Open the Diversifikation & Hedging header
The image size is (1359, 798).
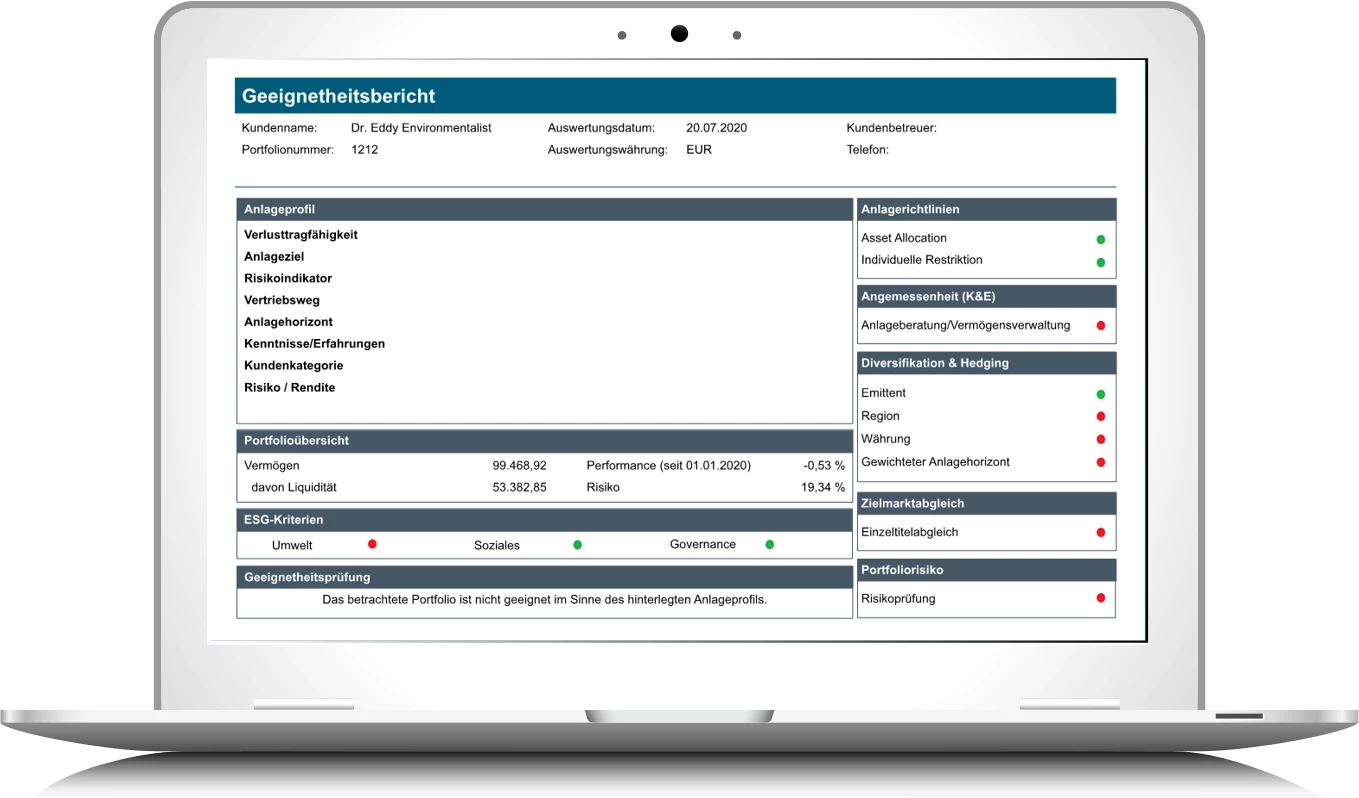pos(986,363)
